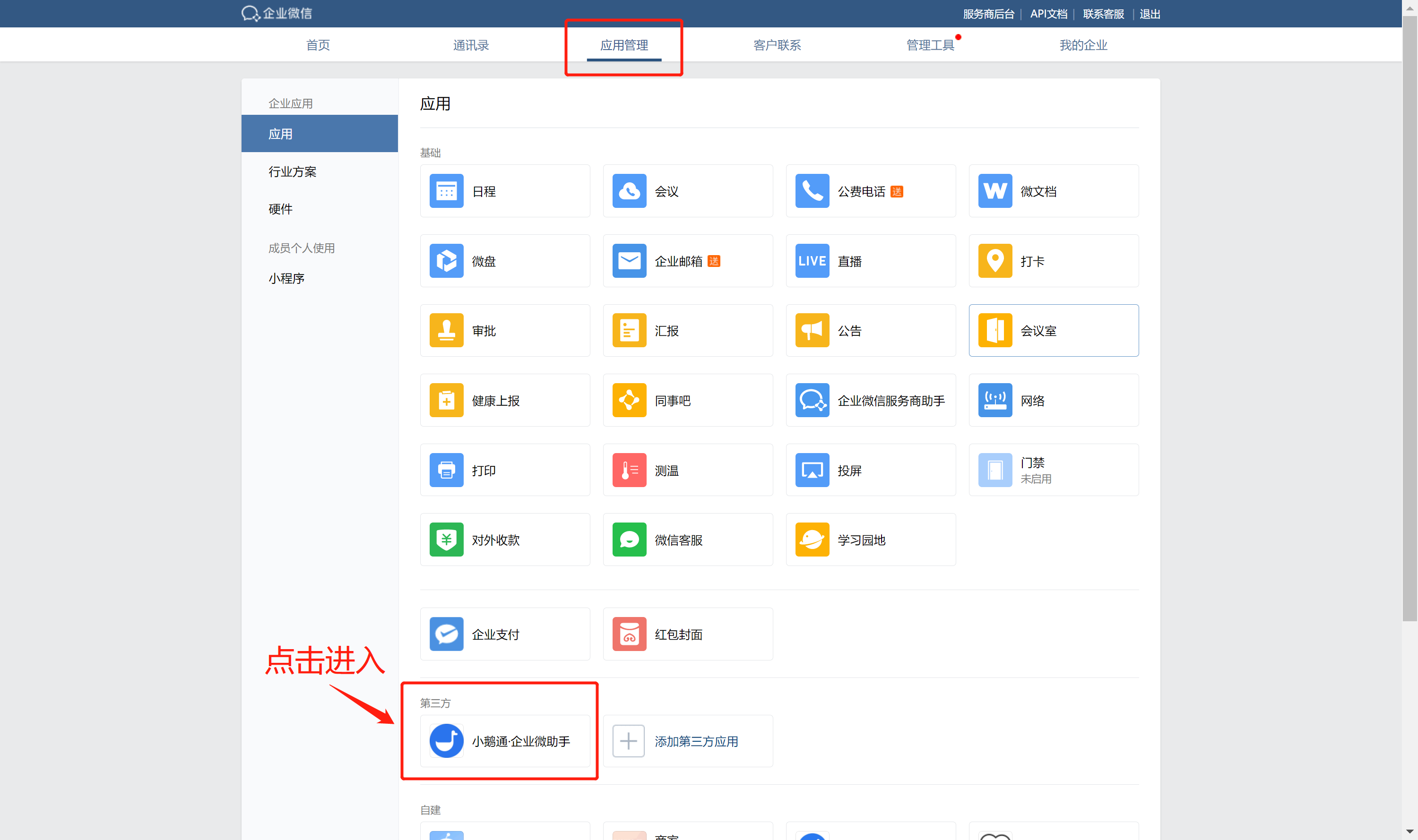
Task: Open the 测温 thermometer icon
Action: click(x=629, y=471)
